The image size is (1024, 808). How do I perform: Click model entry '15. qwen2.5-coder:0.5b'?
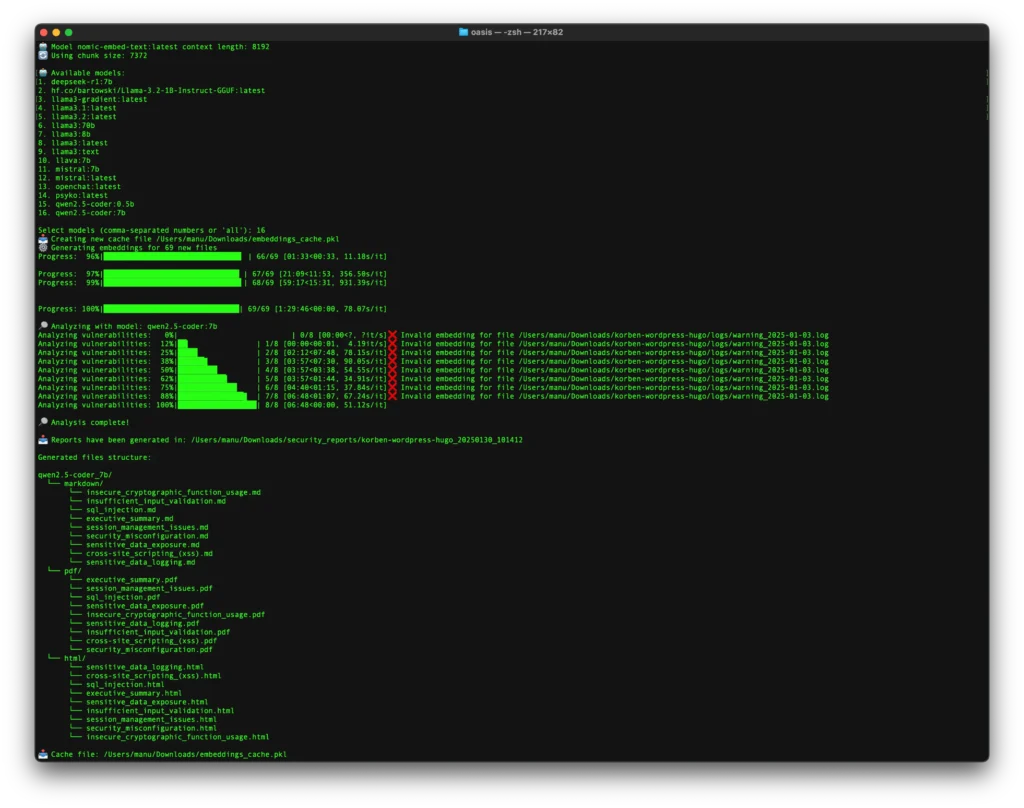[86, 204]
